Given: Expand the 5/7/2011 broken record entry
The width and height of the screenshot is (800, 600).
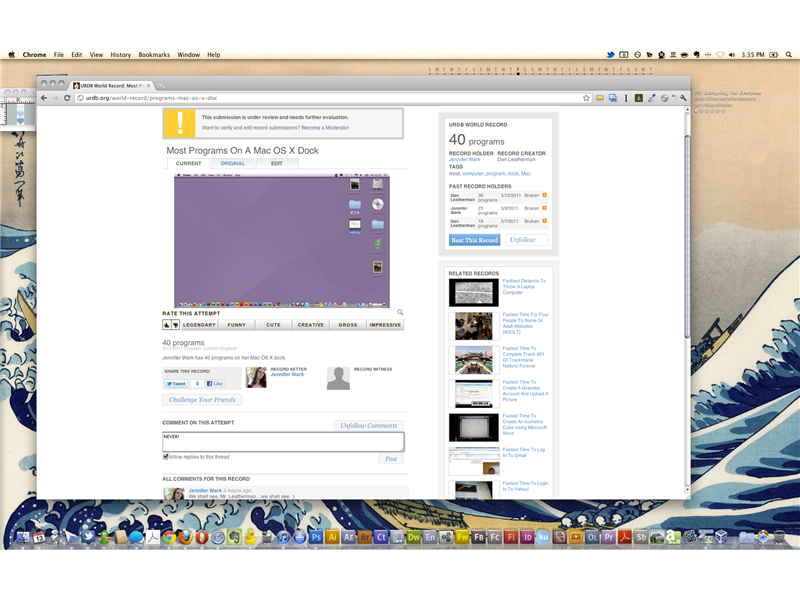Looking at the screenshot, I should (545, 221).
